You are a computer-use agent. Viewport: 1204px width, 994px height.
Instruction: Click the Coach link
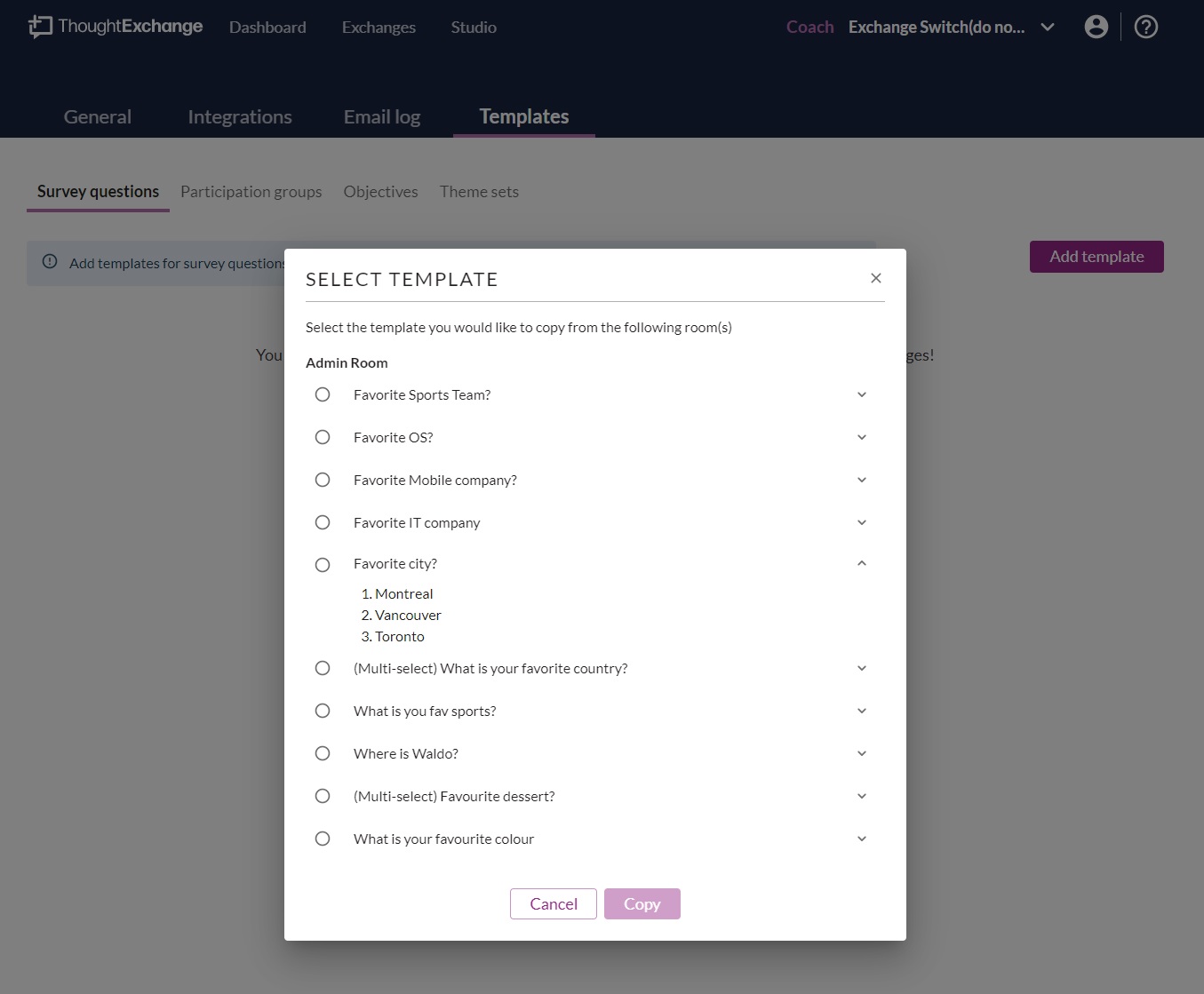(809, 27)
